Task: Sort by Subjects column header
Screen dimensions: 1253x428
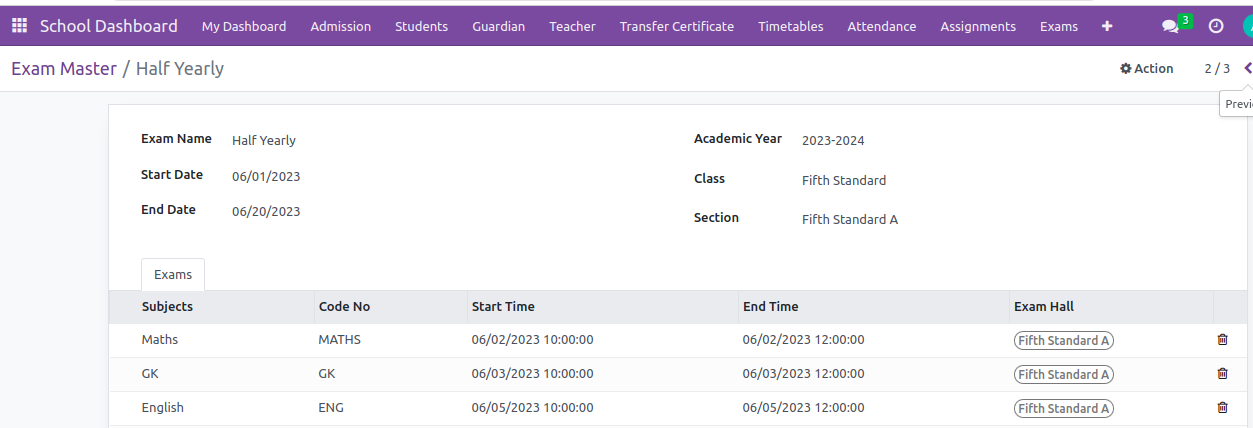Action: [167, 307]
